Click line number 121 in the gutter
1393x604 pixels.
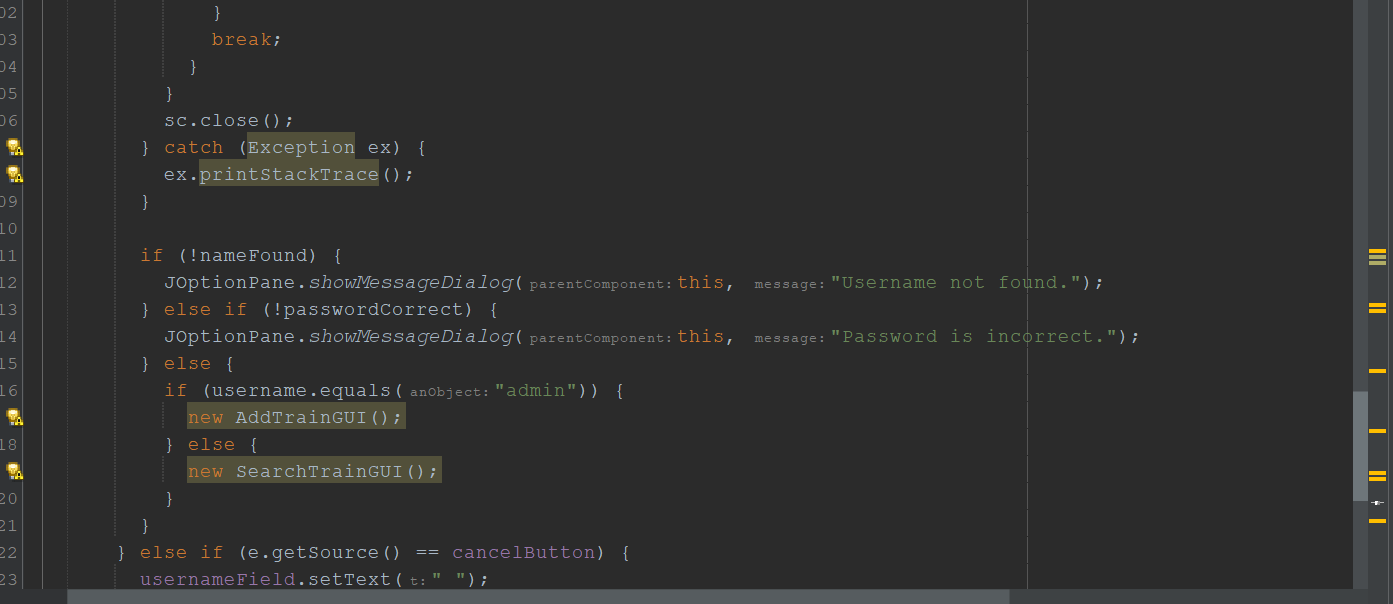[8, 525]
